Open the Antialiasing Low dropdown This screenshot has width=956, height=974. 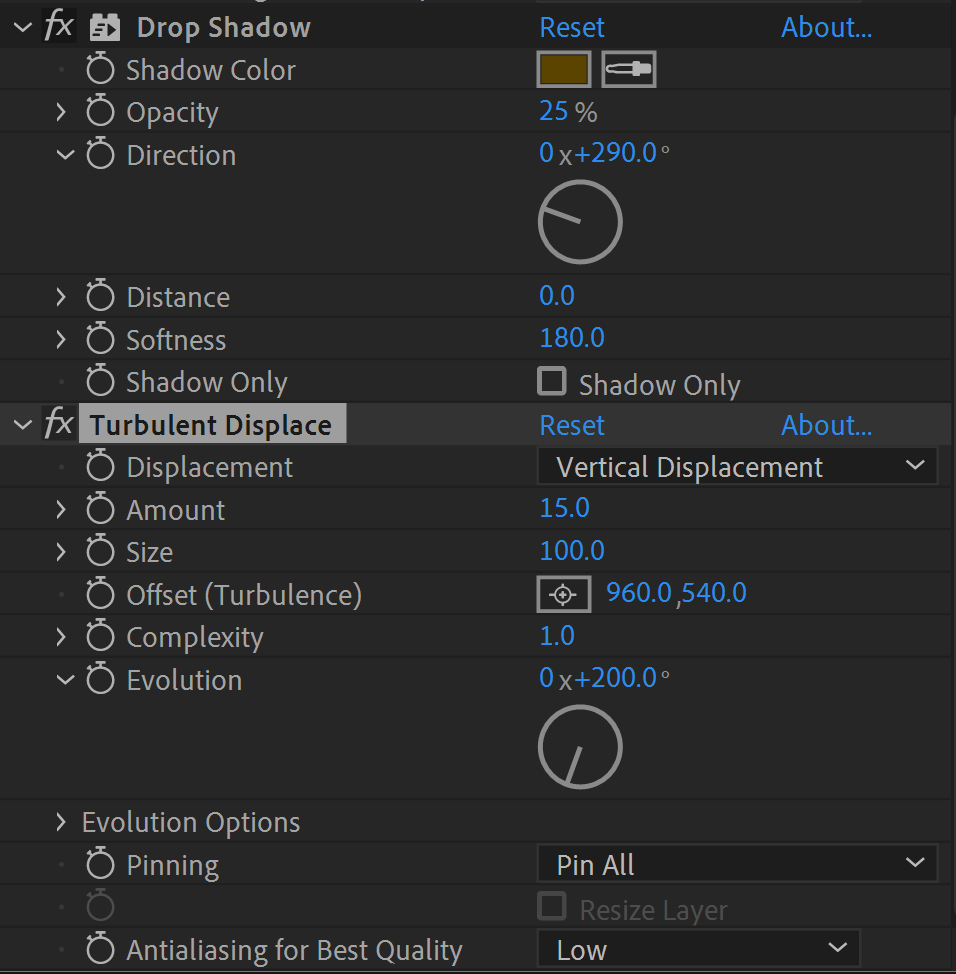[698, 949]
